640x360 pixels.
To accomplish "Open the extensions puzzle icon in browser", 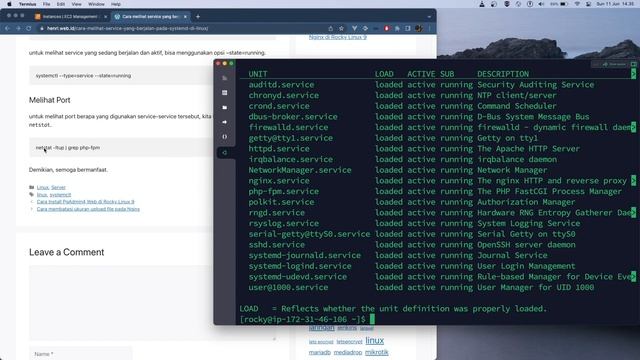I will 397,29.
